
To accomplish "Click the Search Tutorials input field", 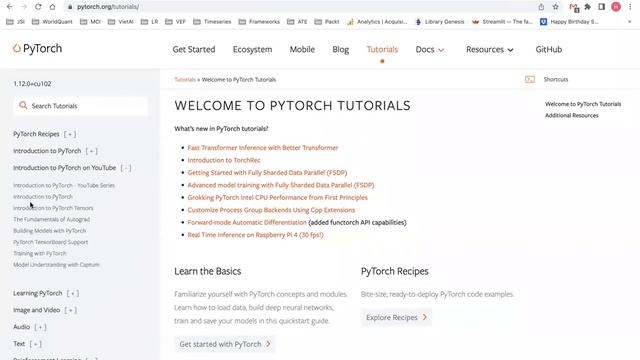I will [x=80, y=106].
